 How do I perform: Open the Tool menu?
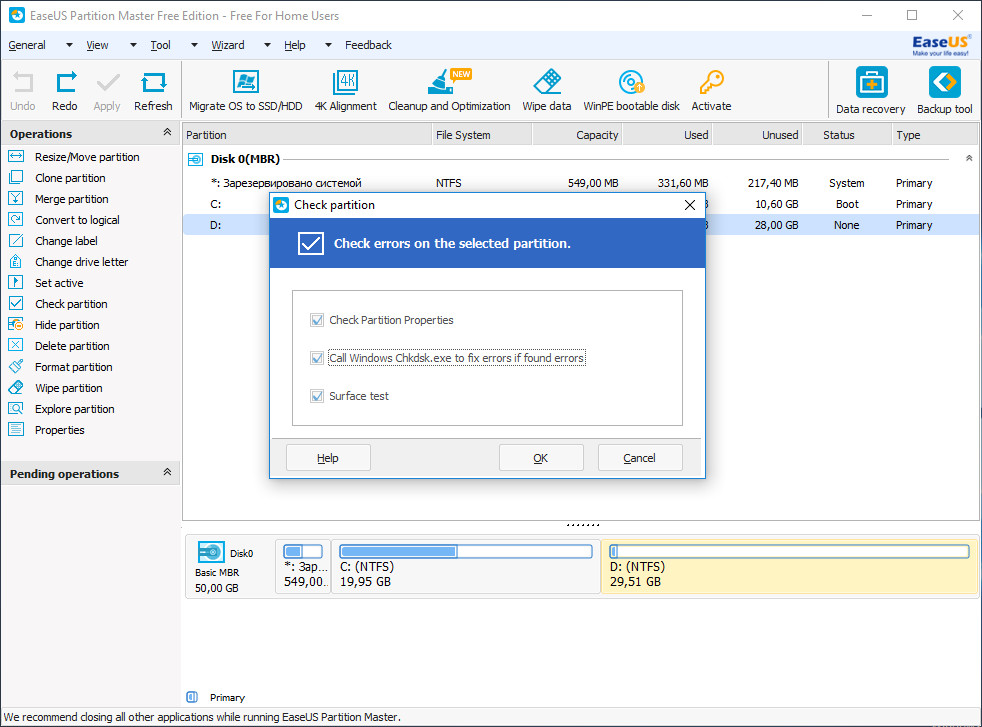coord(160,45)
